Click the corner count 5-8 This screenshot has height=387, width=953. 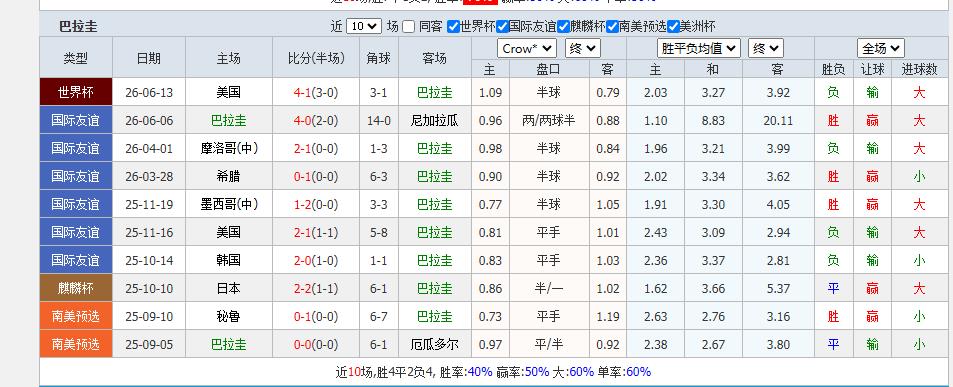coord(379,233)
